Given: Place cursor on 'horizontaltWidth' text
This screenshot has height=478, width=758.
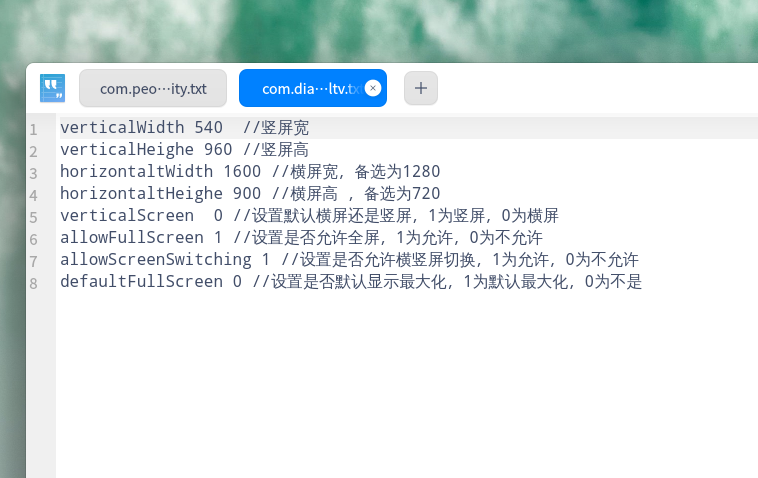Looking at the screenshot, I should pyautogui.click(x=136, y=171).
